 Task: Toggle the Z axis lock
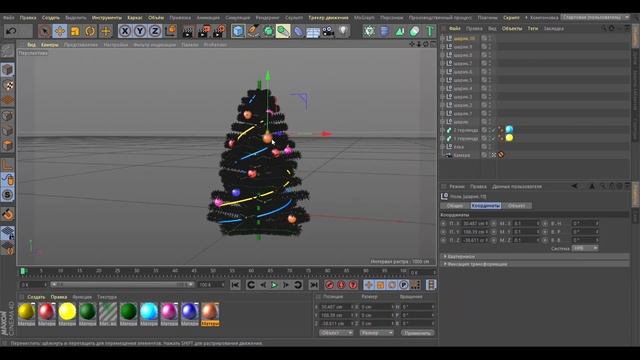[x=155, y=31]
